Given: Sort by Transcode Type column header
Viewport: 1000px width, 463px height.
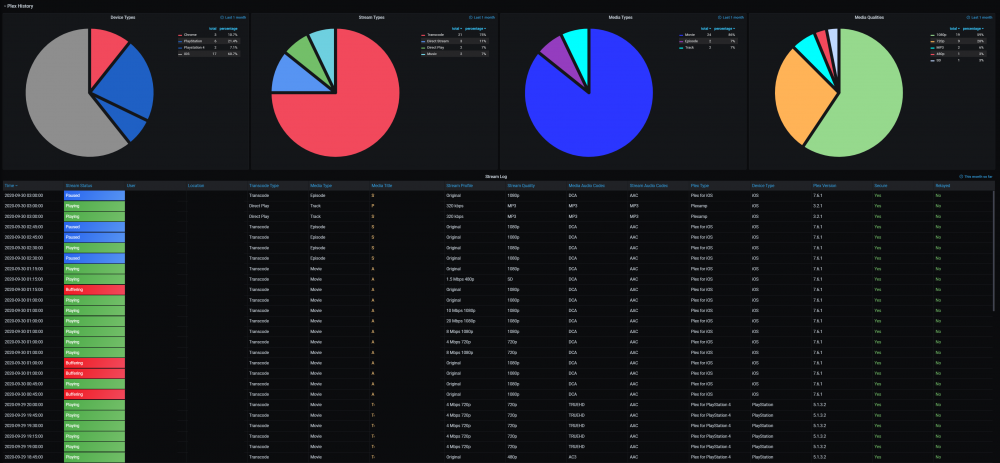Looking at the screenshot, I should 264,186.
